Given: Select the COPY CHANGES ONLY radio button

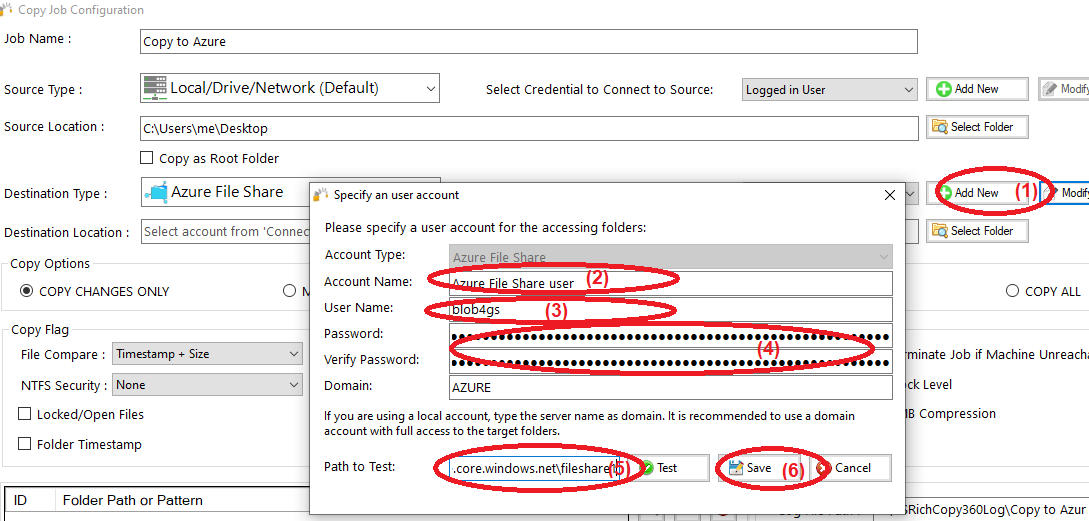Looking at the screenshot, I should (26, 291).
